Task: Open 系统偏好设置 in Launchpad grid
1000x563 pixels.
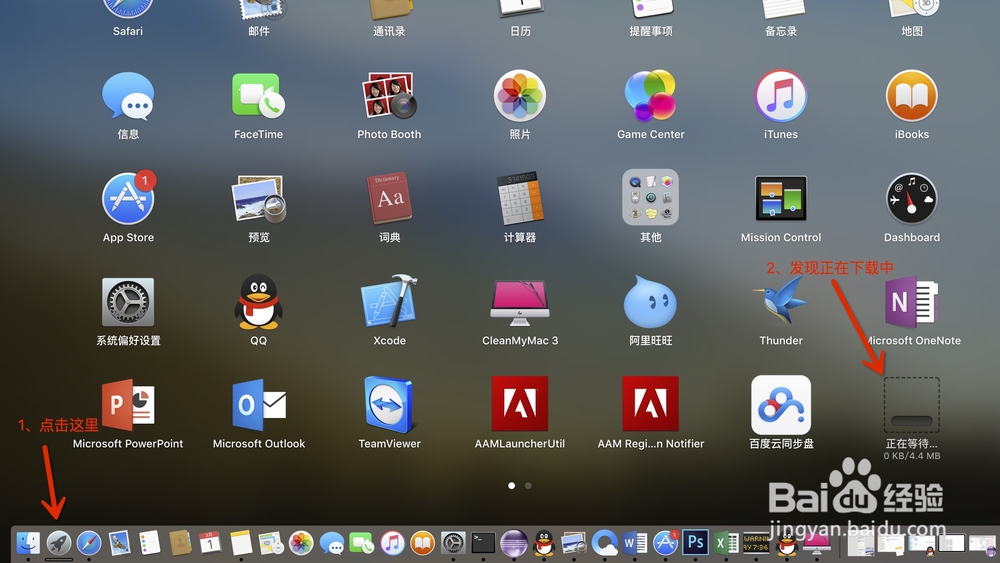Action: click(128, 302)
